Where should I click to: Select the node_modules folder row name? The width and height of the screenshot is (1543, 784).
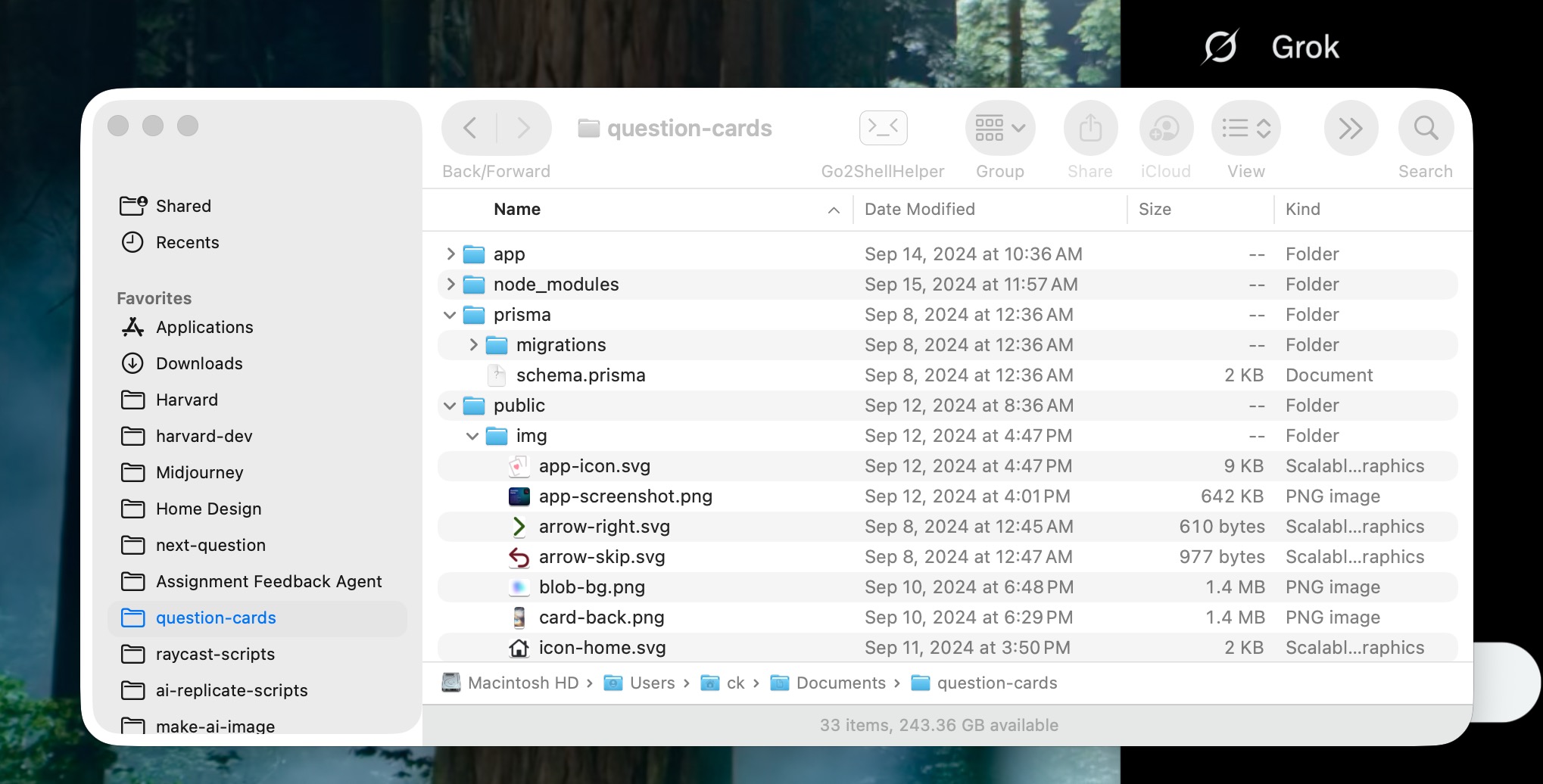(556, 284)
